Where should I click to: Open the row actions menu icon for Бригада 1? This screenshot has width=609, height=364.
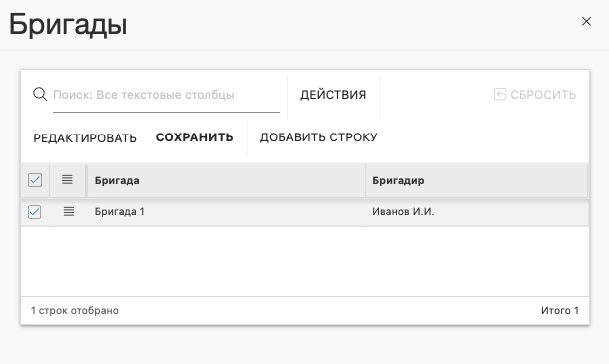pos(69,212)
